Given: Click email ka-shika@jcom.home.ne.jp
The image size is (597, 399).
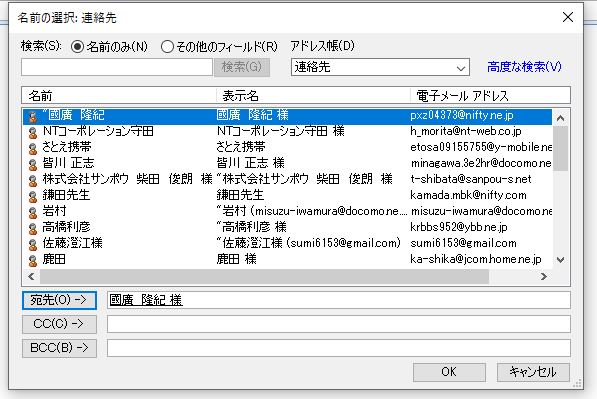Looking at the screenshot, I should click(476, 259).
